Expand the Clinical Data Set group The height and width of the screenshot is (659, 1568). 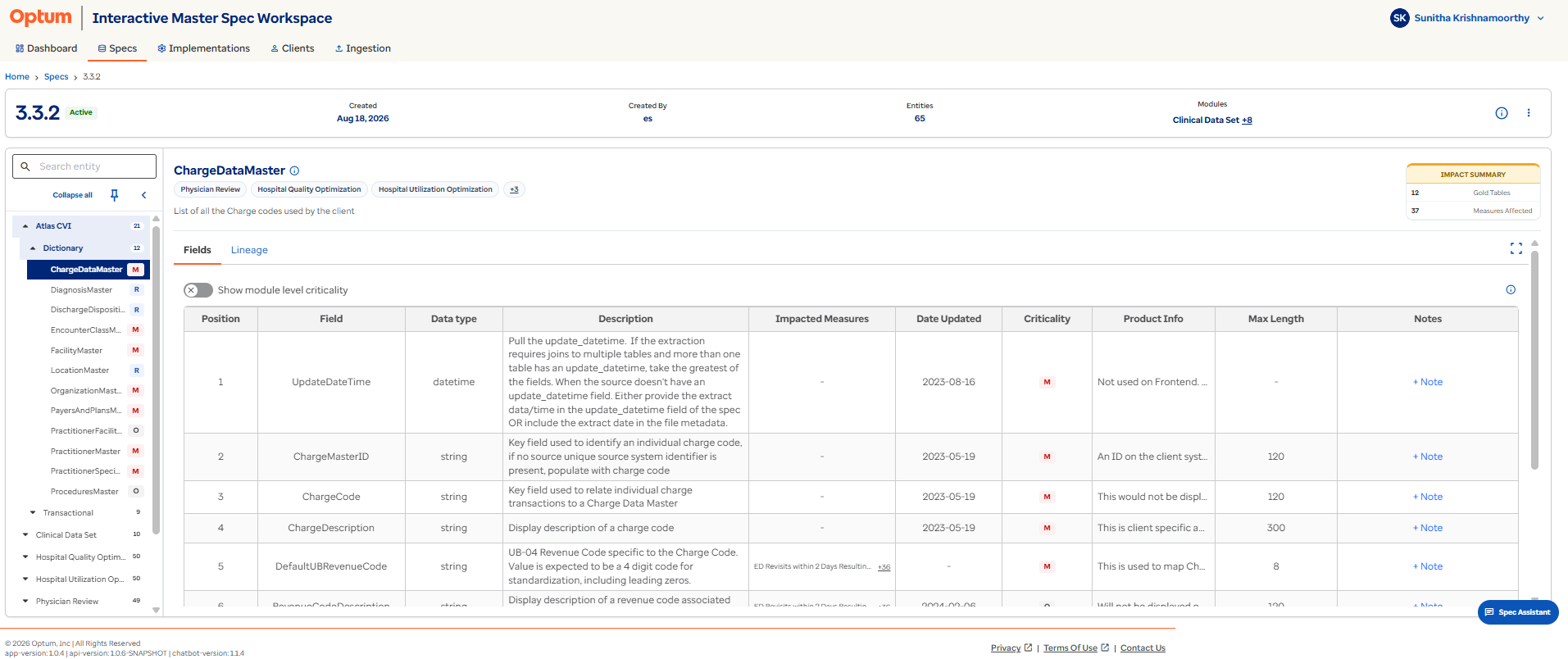point(25,535)
